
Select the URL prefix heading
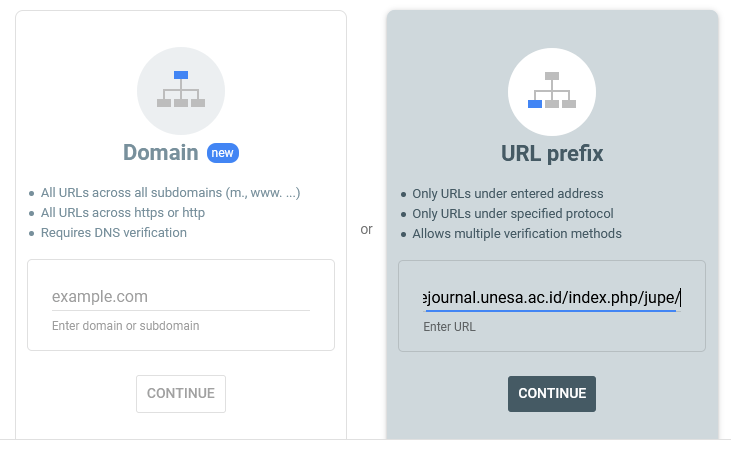click(552, 154)
